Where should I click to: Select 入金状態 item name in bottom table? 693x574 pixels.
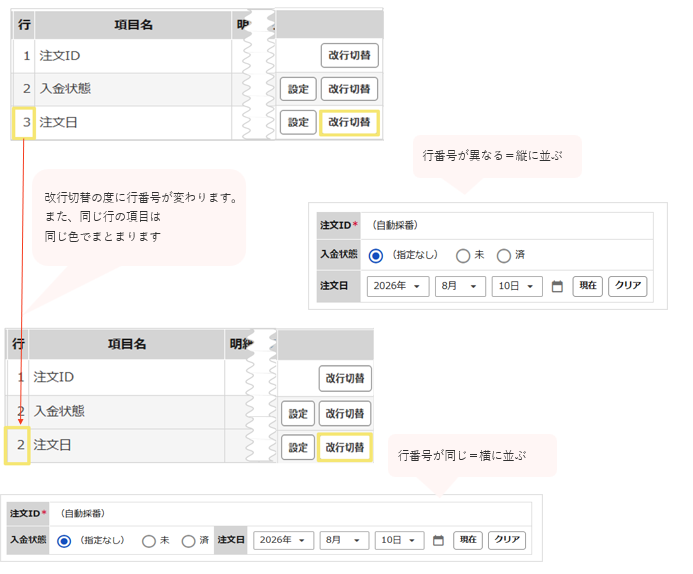click(x=59, y=411)
